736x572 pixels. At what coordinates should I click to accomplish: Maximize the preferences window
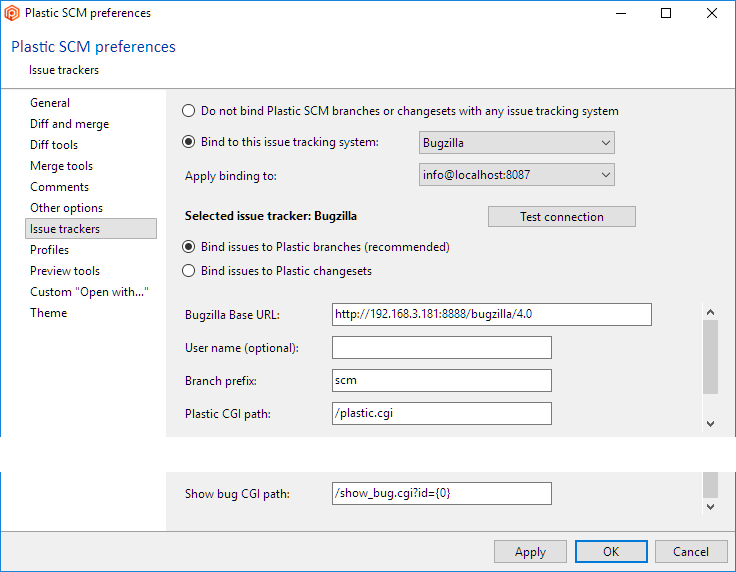666,13
